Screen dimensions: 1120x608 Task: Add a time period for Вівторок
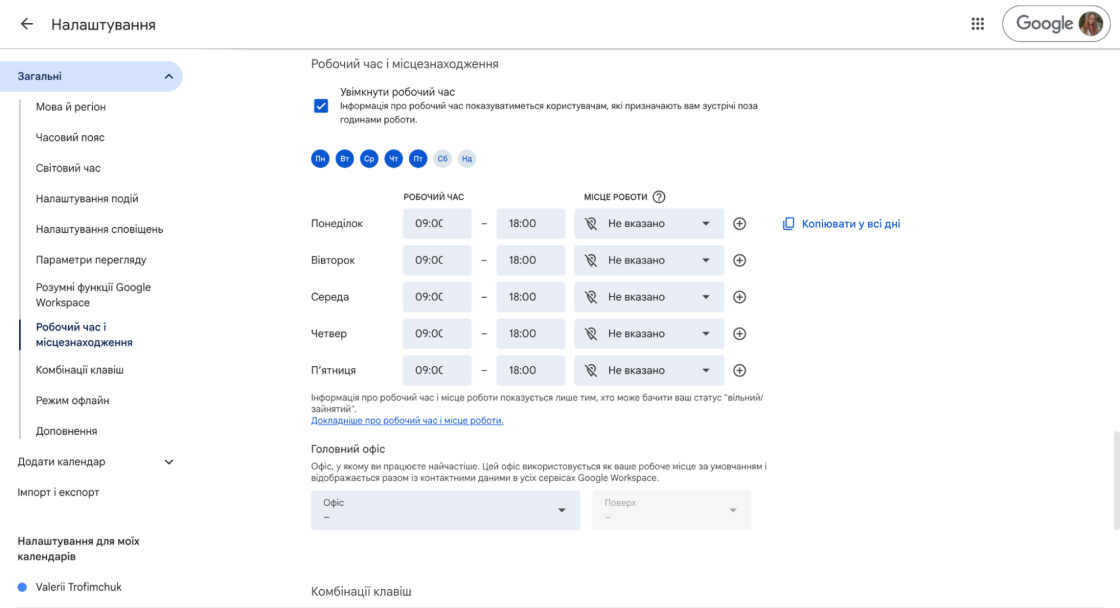tap(739, 260)
